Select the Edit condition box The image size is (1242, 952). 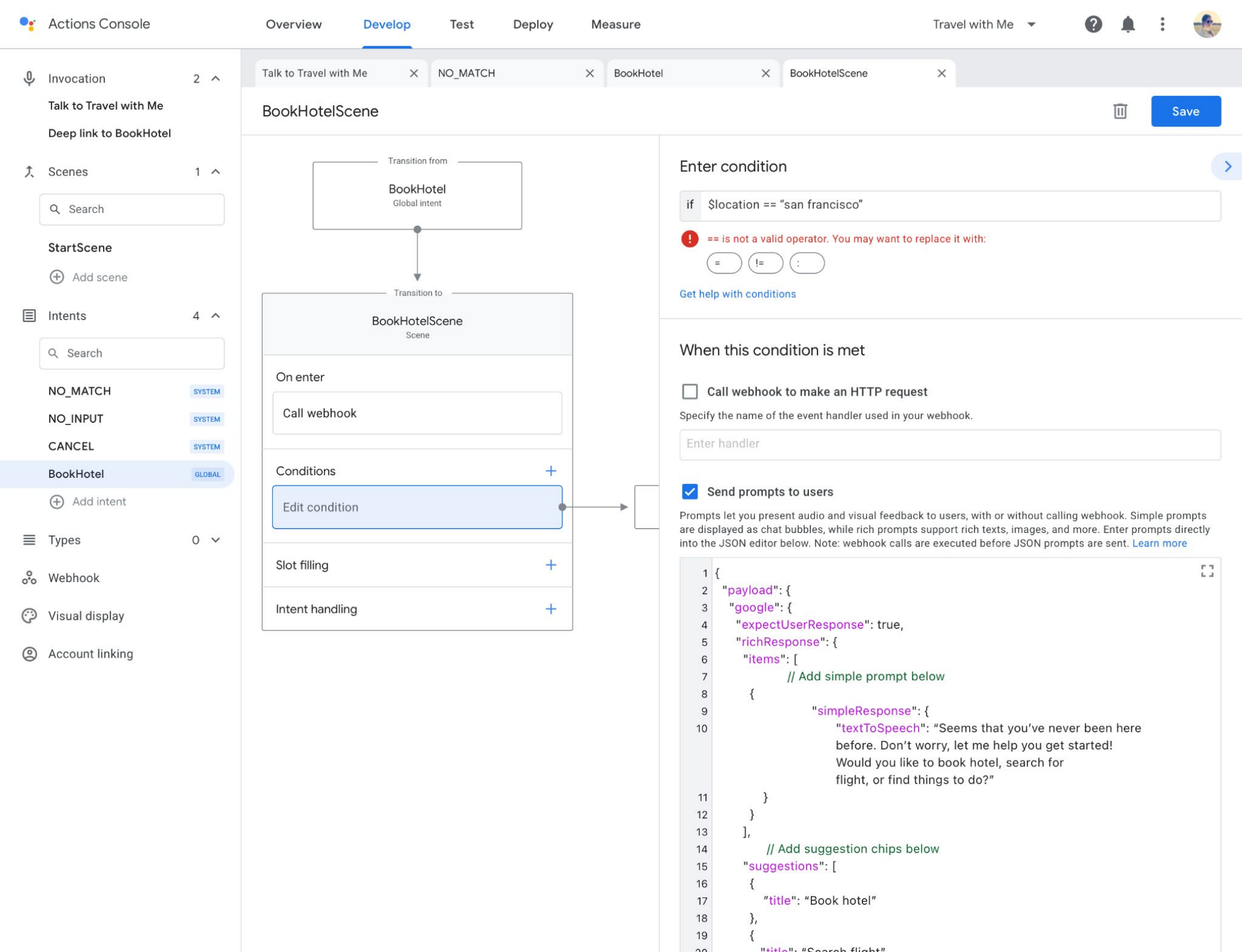coord(417,507)
